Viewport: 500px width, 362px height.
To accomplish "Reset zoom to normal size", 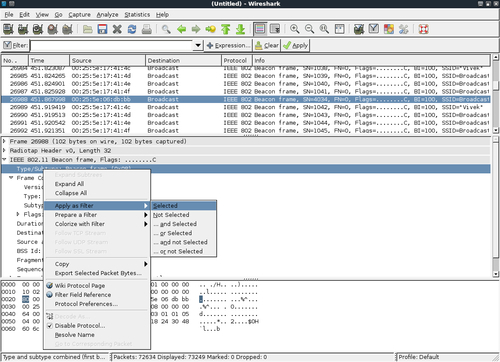I will 324,29.
